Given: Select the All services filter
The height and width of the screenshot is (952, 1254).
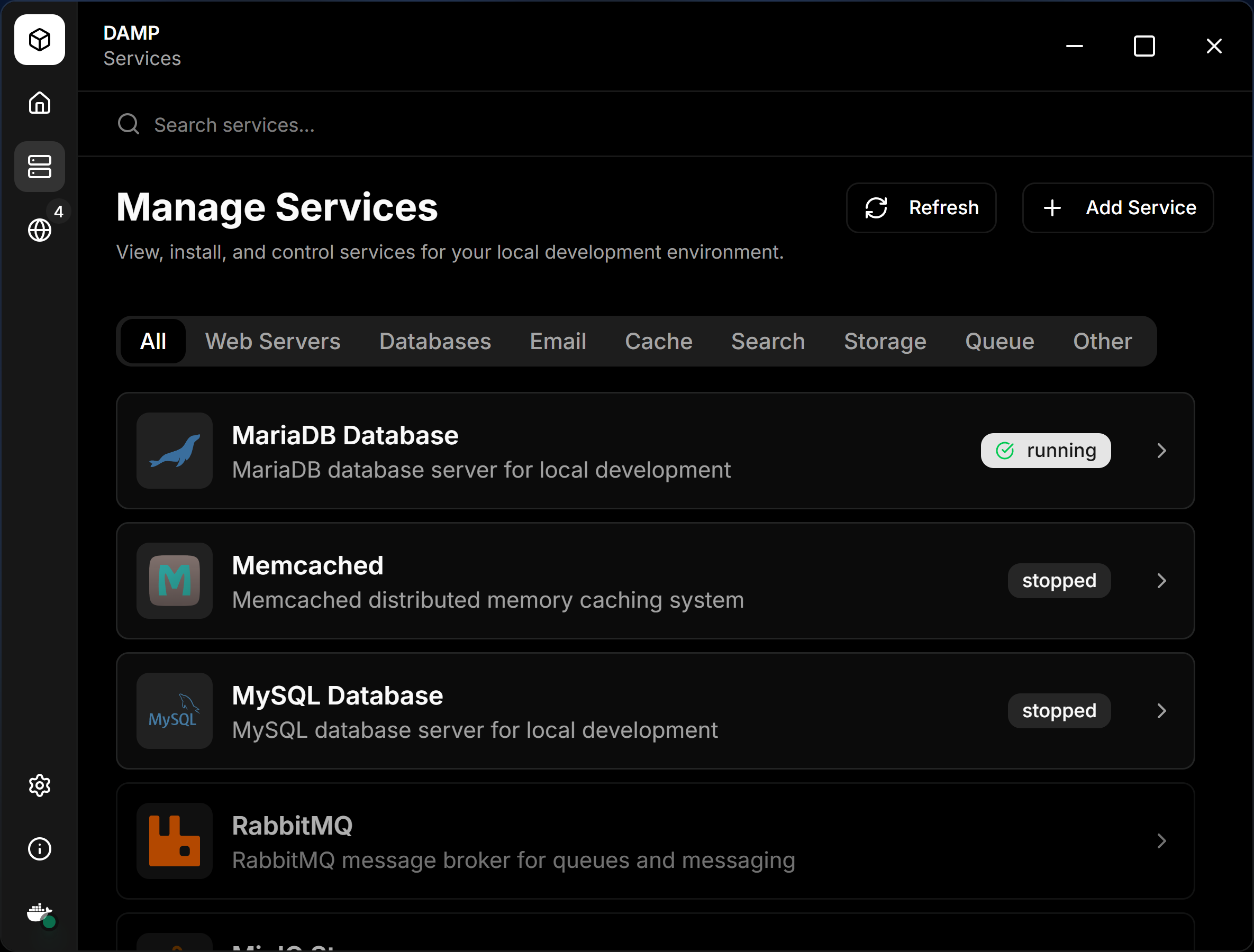Looking at the screenshot, I should pyautogui.click(x=153, y=341).
